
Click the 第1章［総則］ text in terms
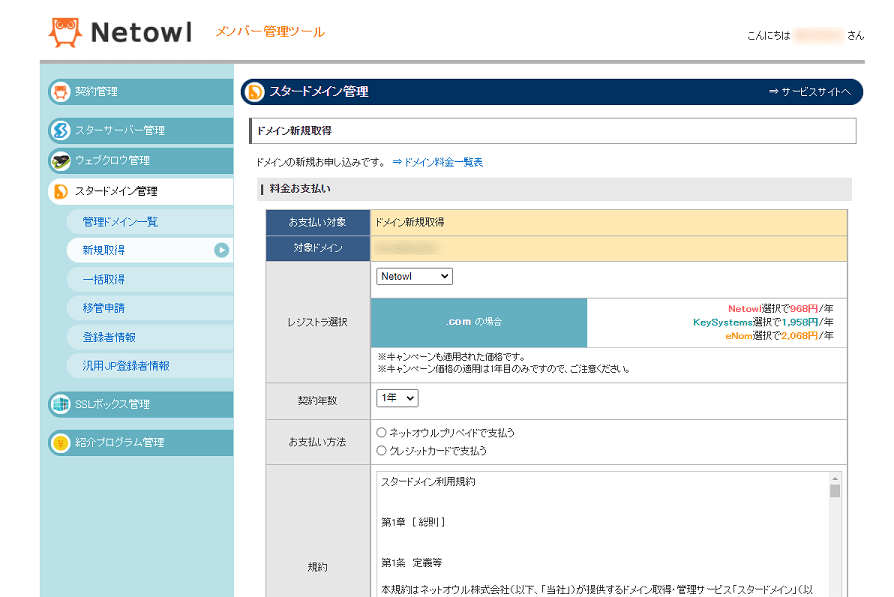click(413, 522)
